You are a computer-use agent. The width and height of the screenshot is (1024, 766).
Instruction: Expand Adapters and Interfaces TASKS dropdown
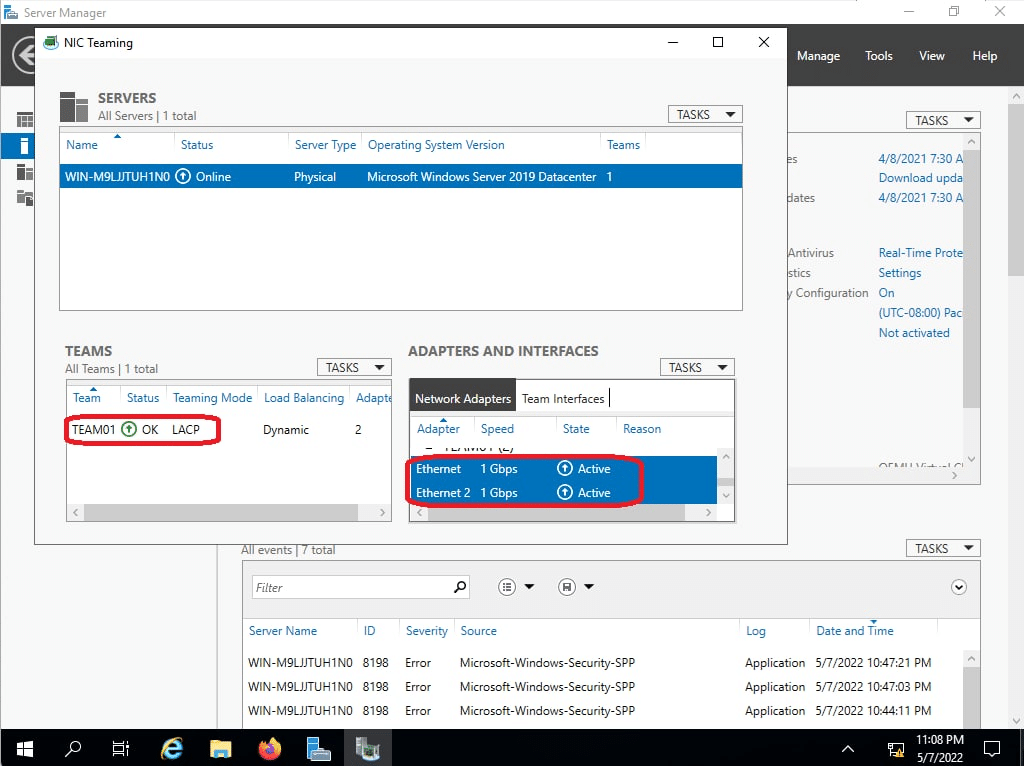coord(697,367)
